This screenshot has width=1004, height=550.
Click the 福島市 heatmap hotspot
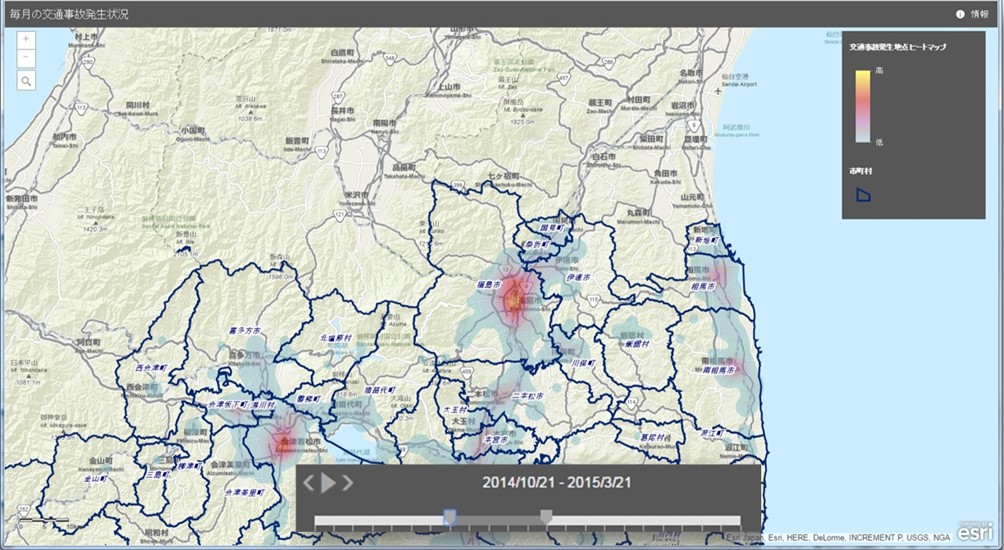(x=516, y=296)
